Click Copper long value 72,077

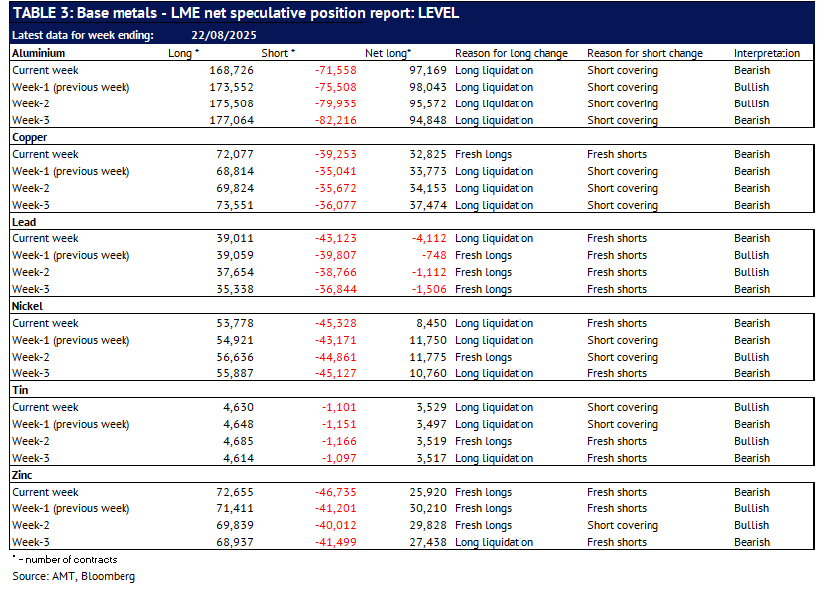pyautogui.click(x=235, y=154)
